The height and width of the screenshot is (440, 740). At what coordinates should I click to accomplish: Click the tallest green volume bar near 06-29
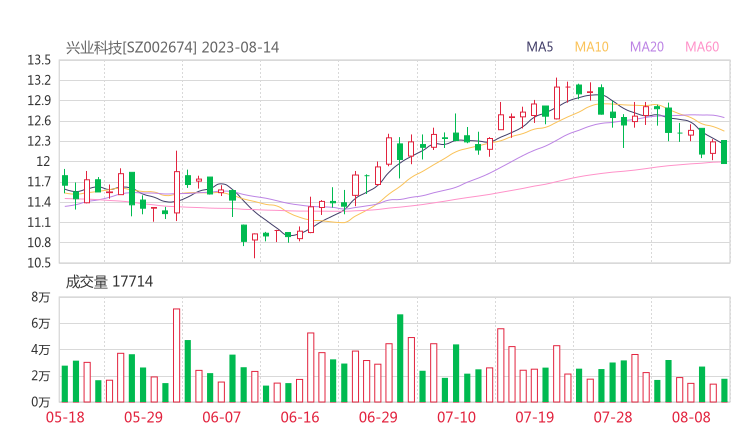click(400, 358)
